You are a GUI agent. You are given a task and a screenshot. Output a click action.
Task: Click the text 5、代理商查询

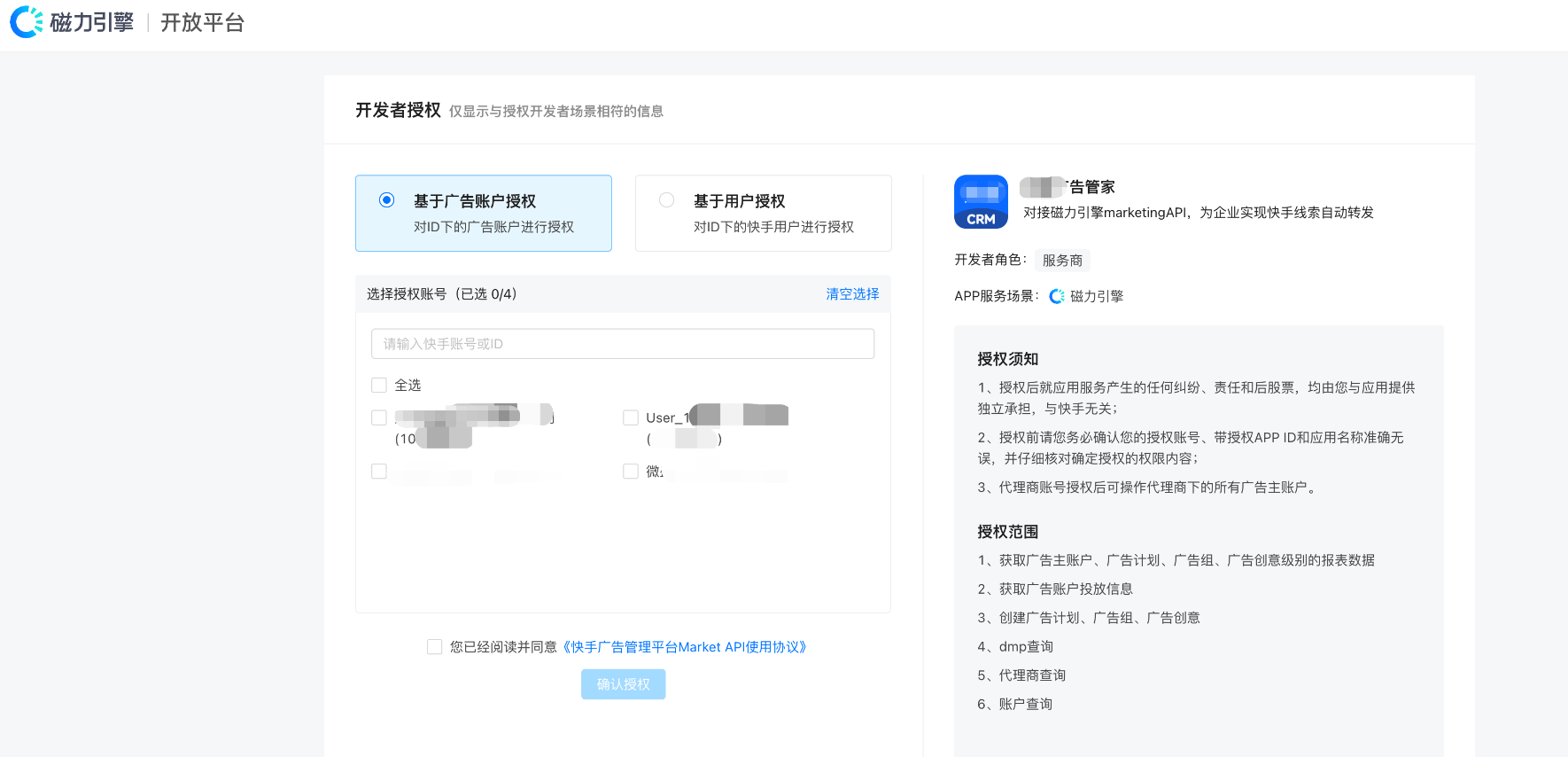1021,675
